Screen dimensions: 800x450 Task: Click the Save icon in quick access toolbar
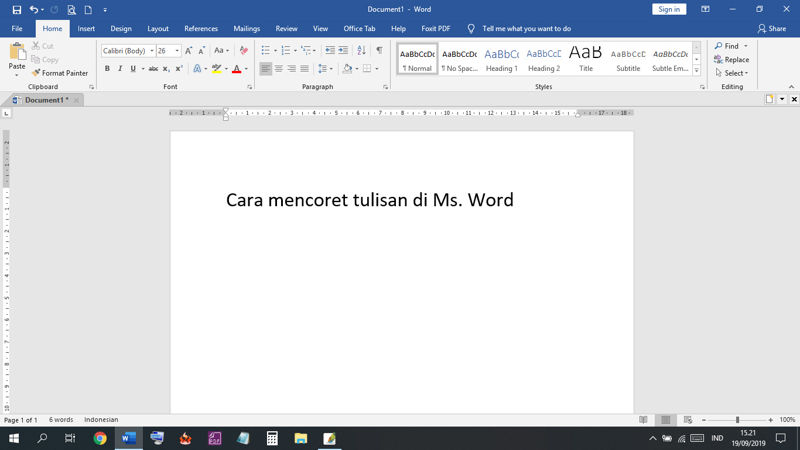(x=17, y=10)
